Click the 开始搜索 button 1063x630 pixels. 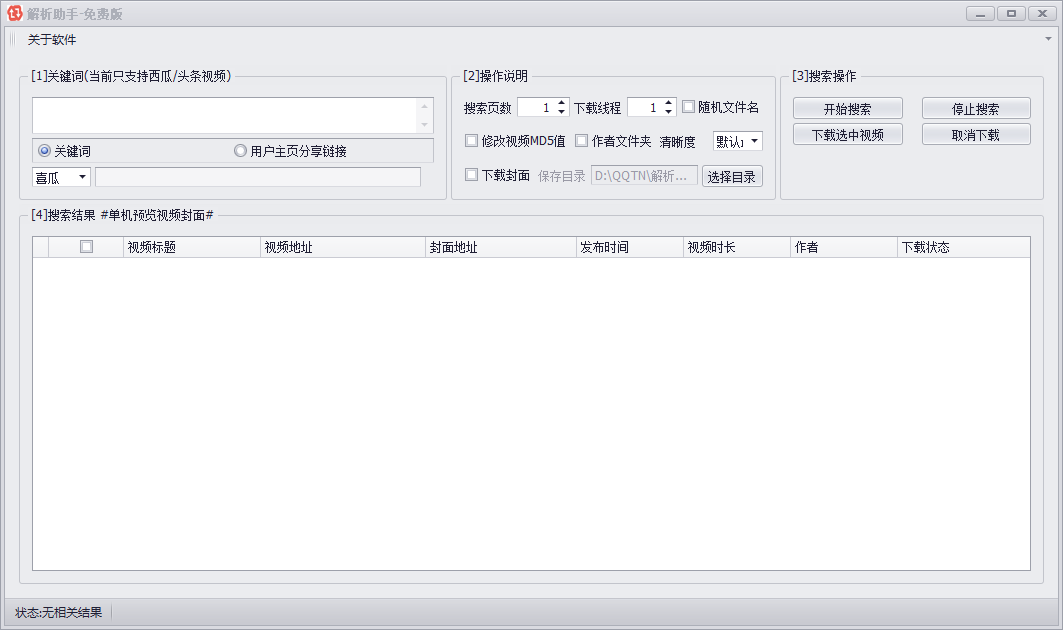[x=847, y=109]
